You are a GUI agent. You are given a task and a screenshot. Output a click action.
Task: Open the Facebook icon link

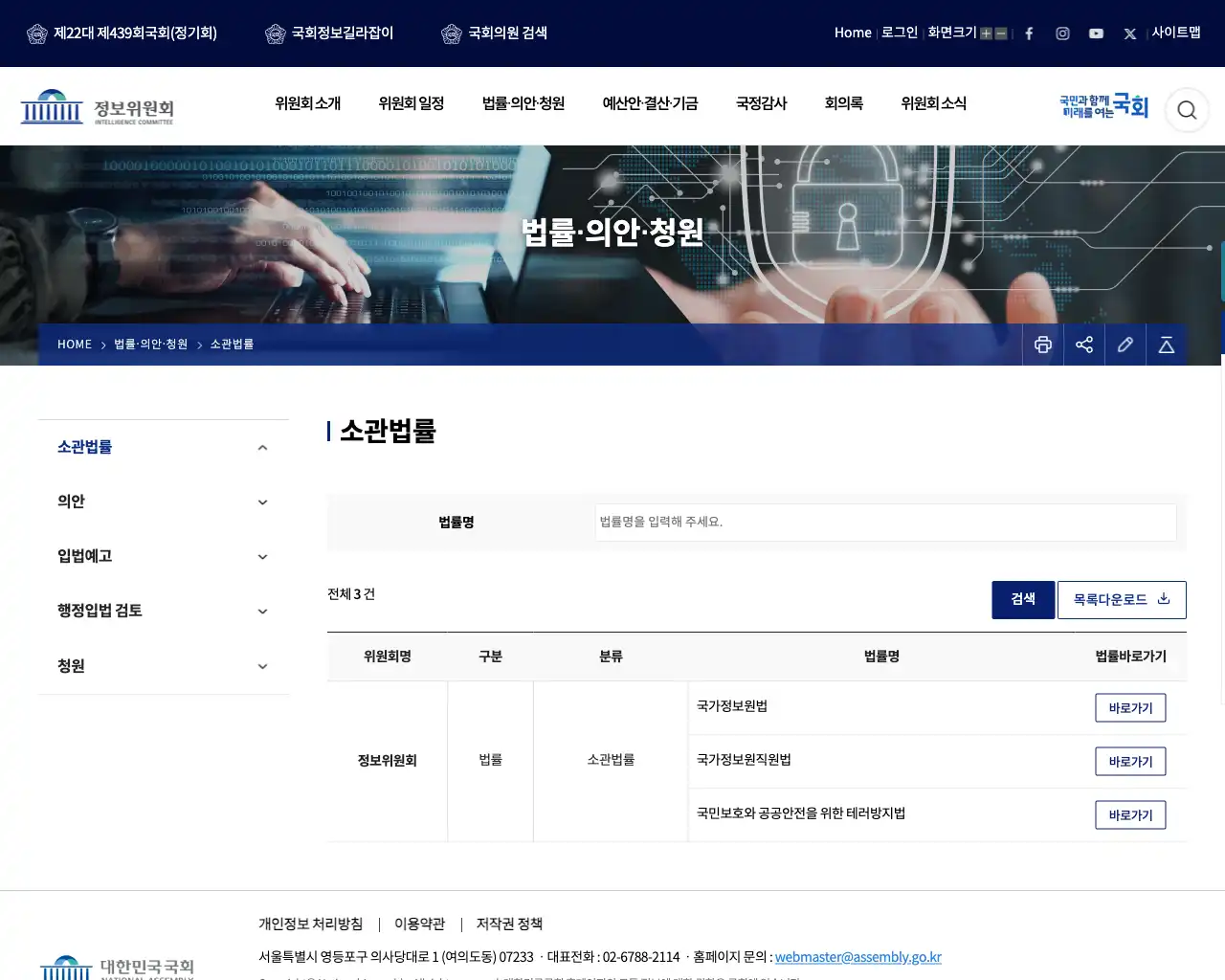pos(1029,33)
